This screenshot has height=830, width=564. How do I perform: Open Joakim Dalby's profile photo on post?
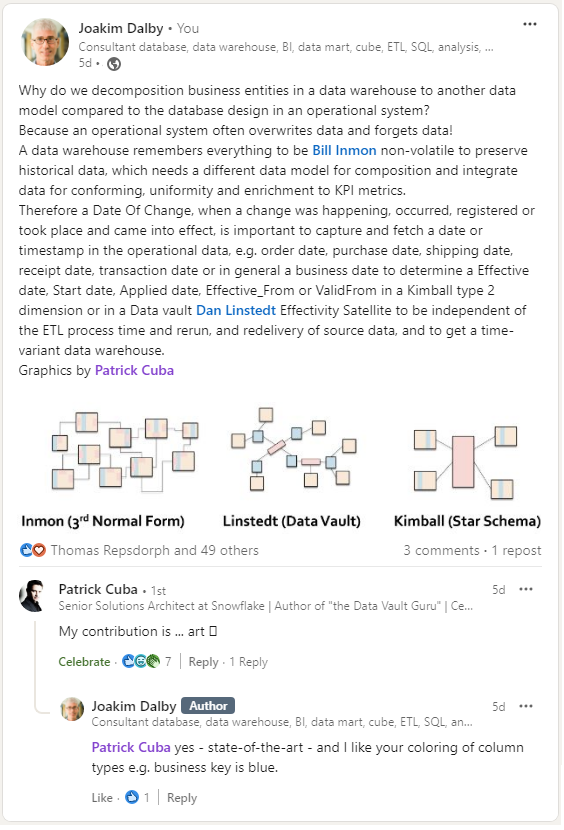coord(45,42)
